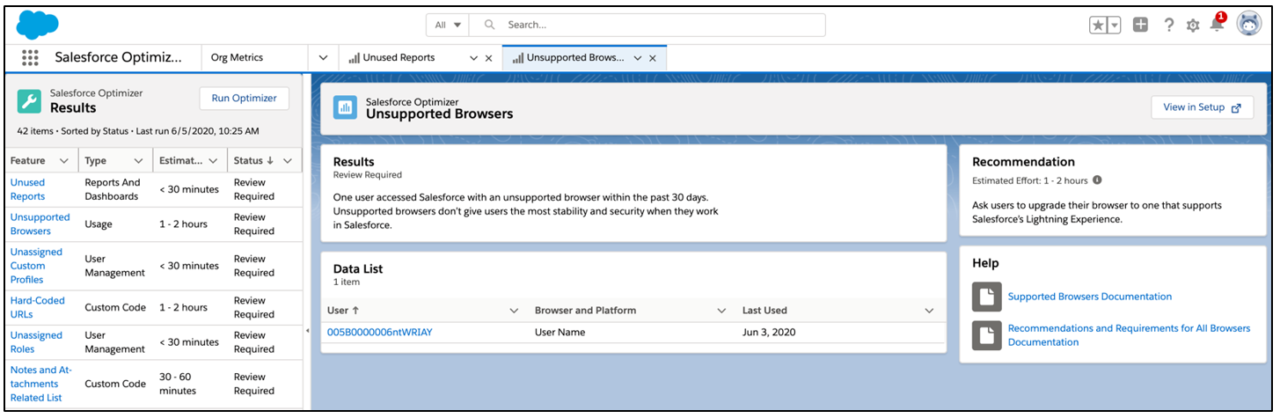Click the View in Setup button
Viewport: 1280px width, 418px height.
[1202, 108]
